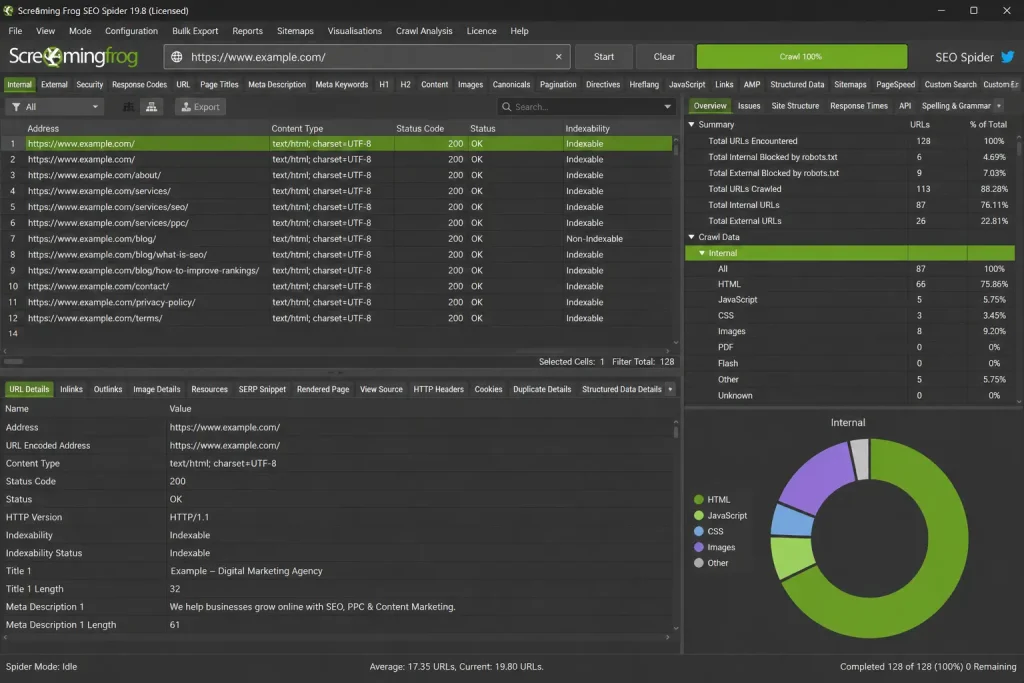Open the All filter dropdown

point(55,106)
